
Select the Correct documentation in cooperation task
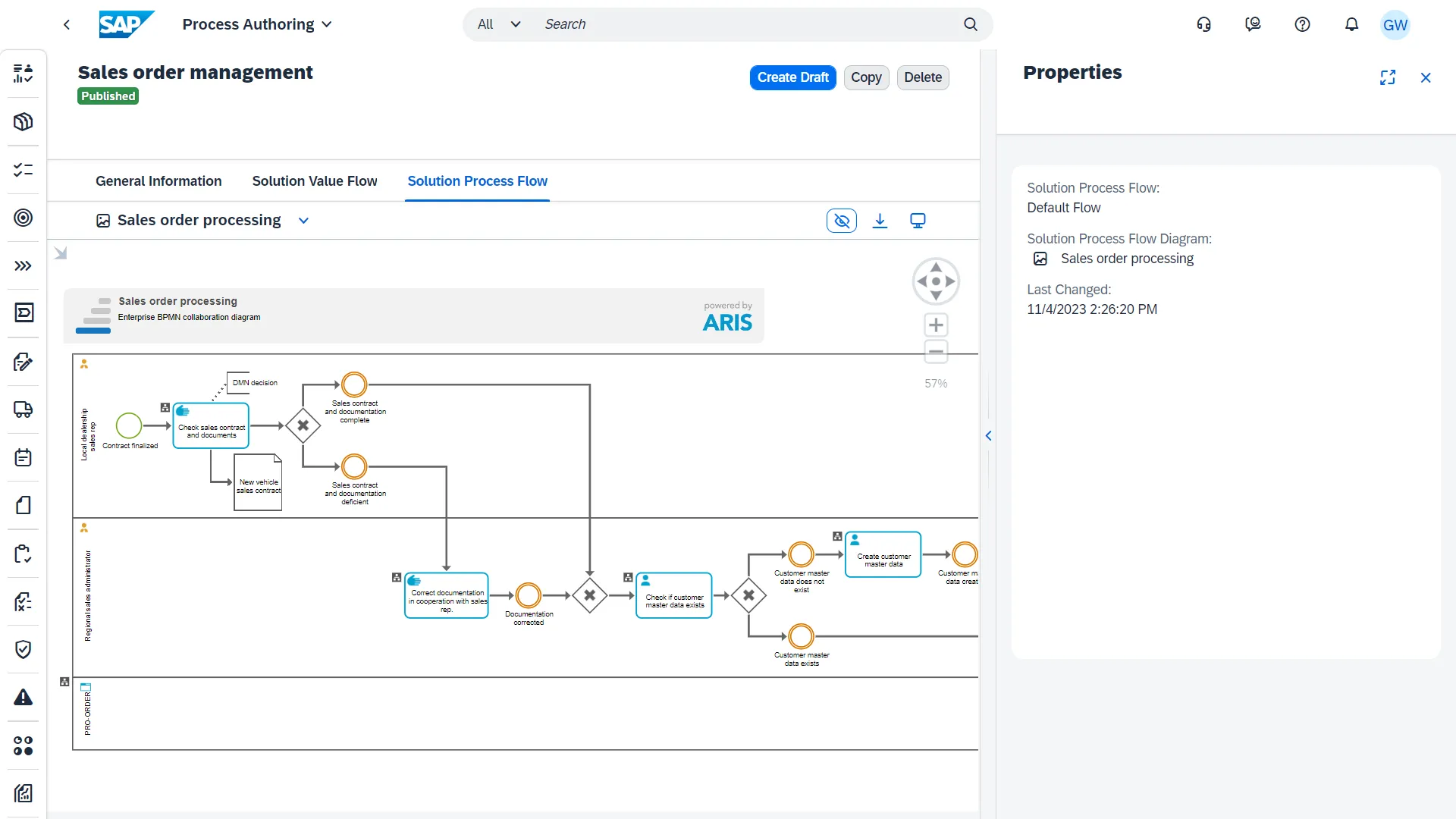[447, 596]
